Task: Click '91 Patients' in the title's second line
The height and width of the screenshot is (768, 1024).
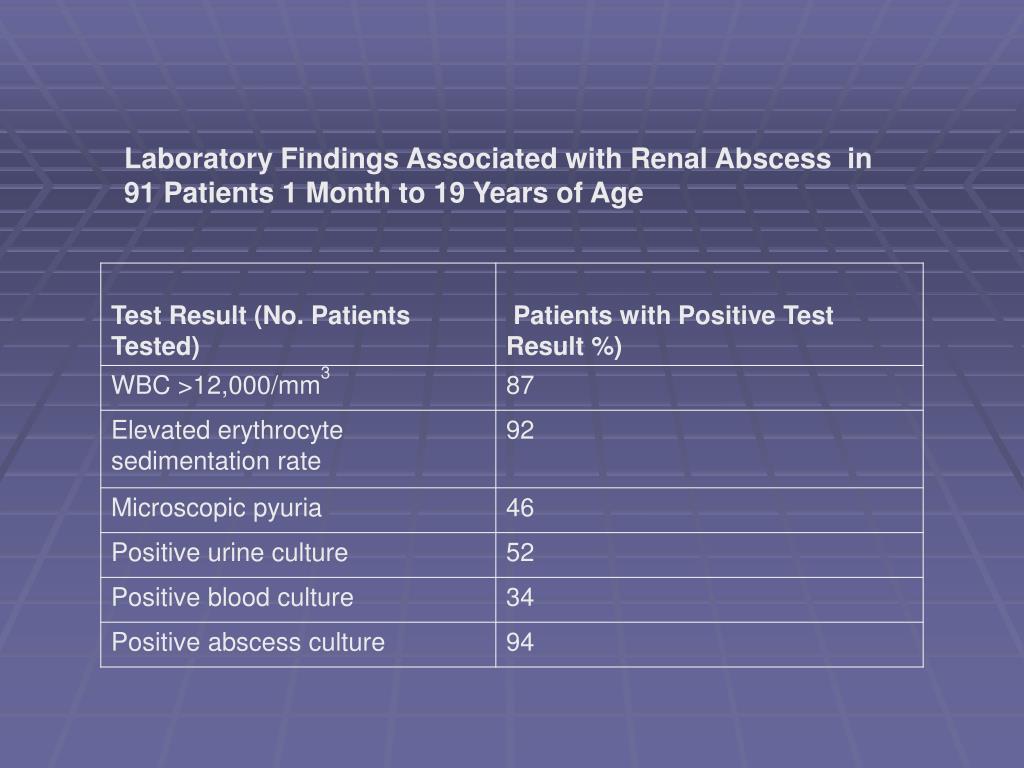Action: pos(199,193)
